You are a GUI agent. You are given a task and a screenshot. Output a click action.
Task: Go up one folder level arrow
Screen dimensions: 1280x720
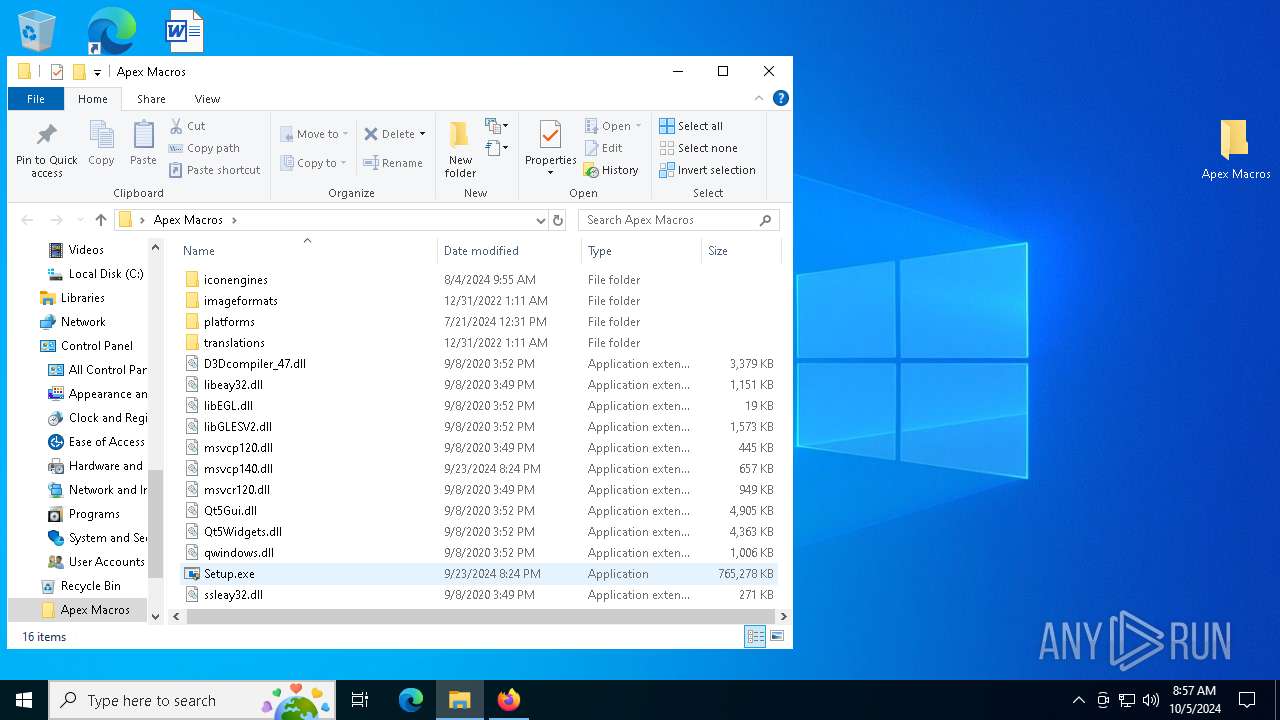coord(100,220)
